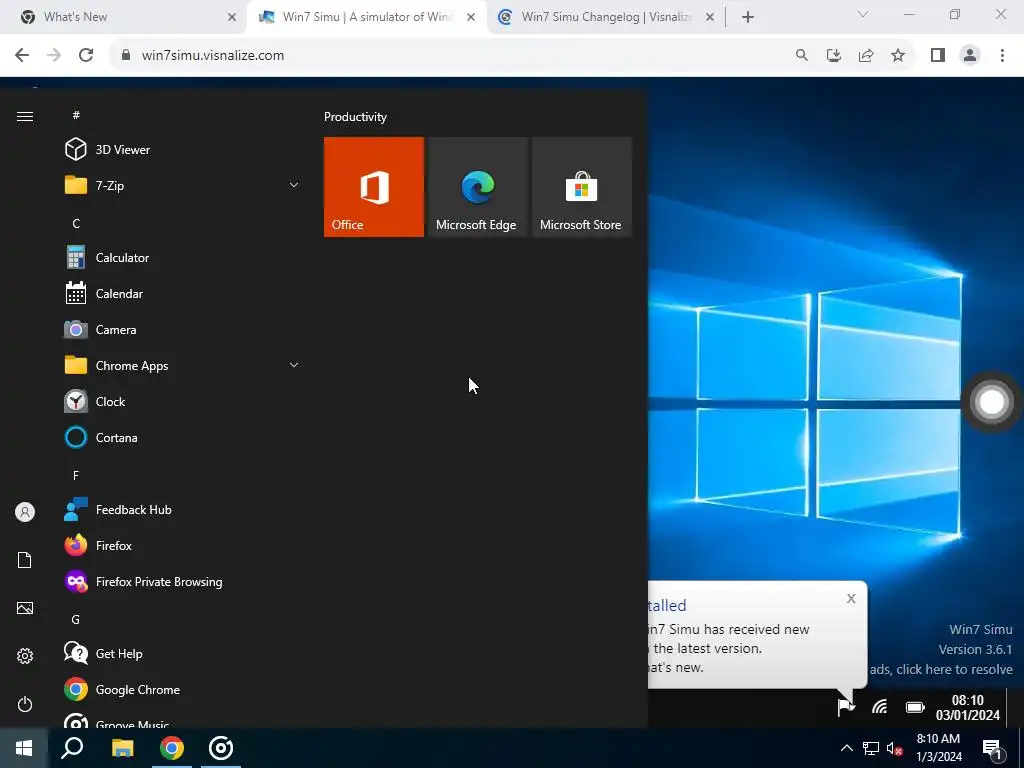Open Firefox Private Browsing
The height and width of the screenshot is (768, 1024).
tap(159, 581)
